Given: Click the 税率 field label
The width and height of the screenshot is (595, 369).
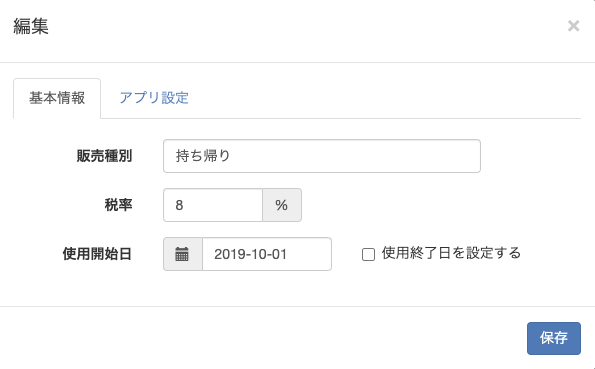Looking at the screenshot, I should point(118,205).
